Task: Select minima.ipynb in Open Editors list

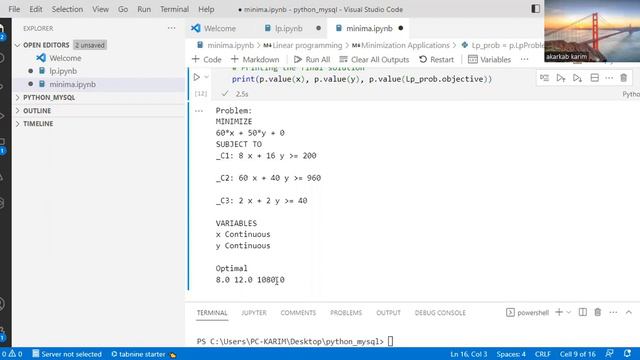Action: (72, 84)
